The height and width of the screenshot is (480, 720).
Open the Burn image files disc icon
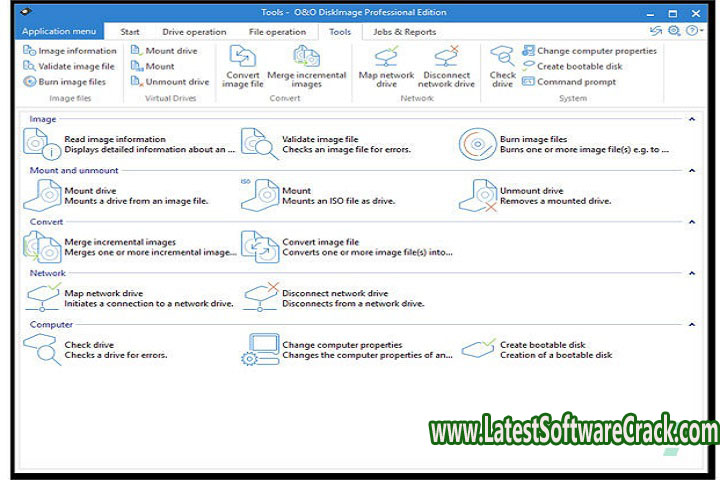pos(478,144)
